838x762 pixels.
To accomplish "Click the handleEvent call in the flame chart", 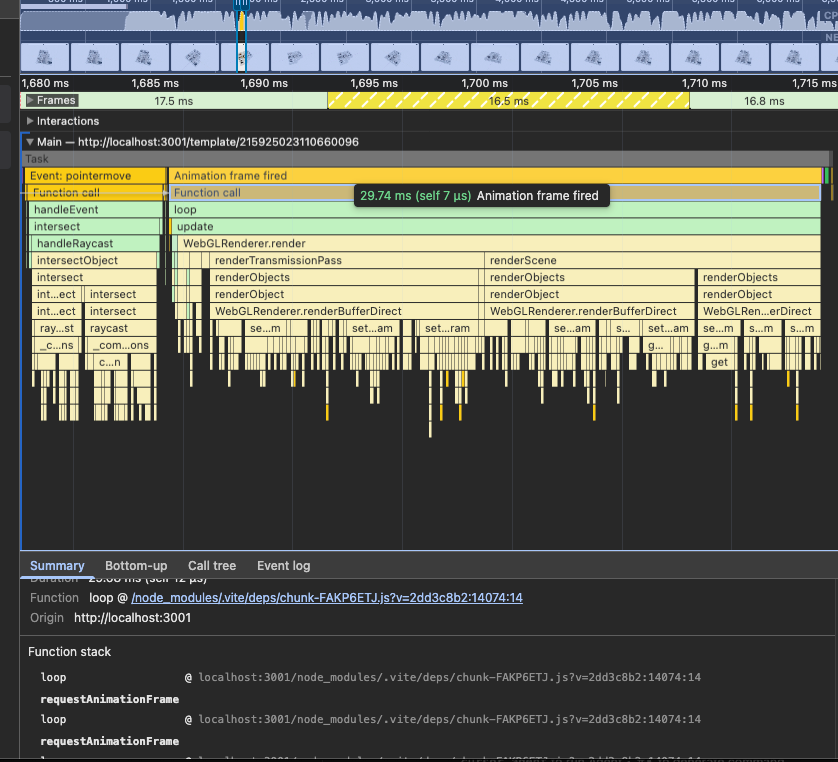I will [95, 210].
